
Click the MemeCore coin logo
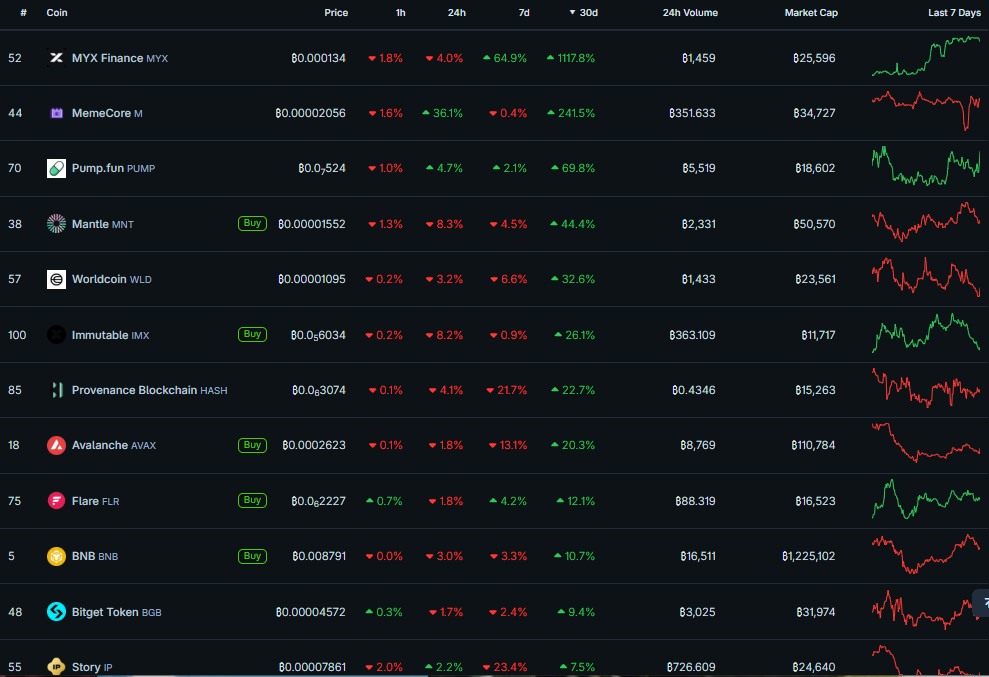click(56, 113)
